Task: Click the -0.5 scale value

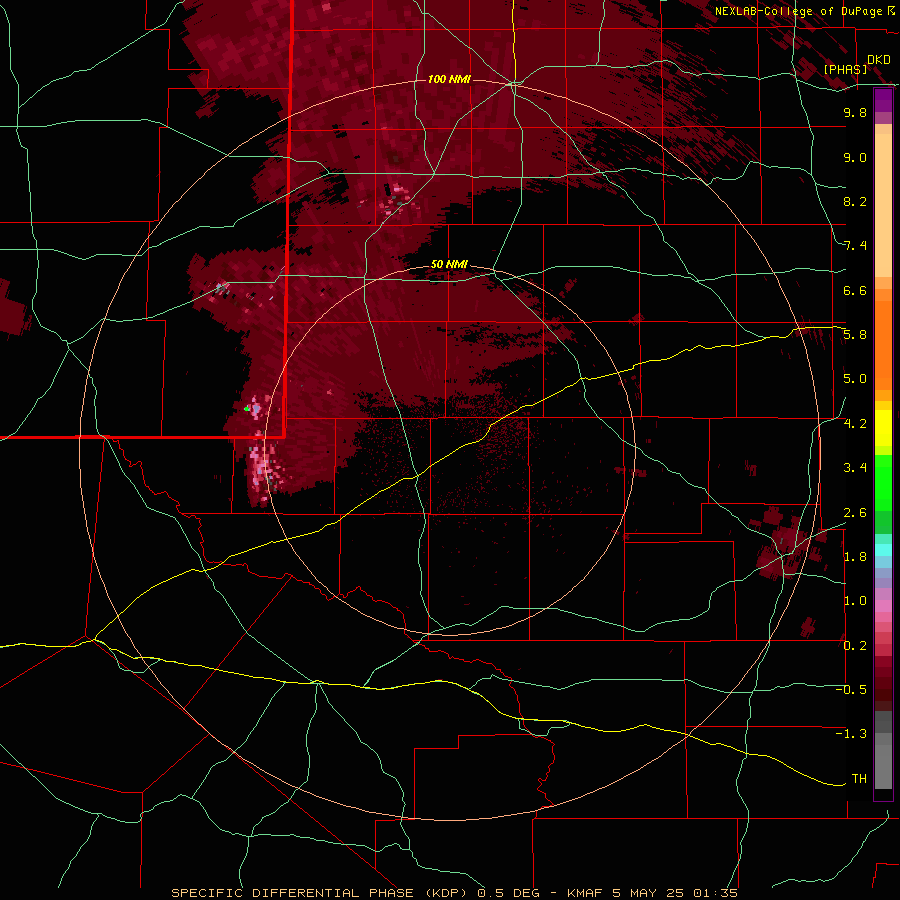Action: pyautogui.click(x=851, y=690)
